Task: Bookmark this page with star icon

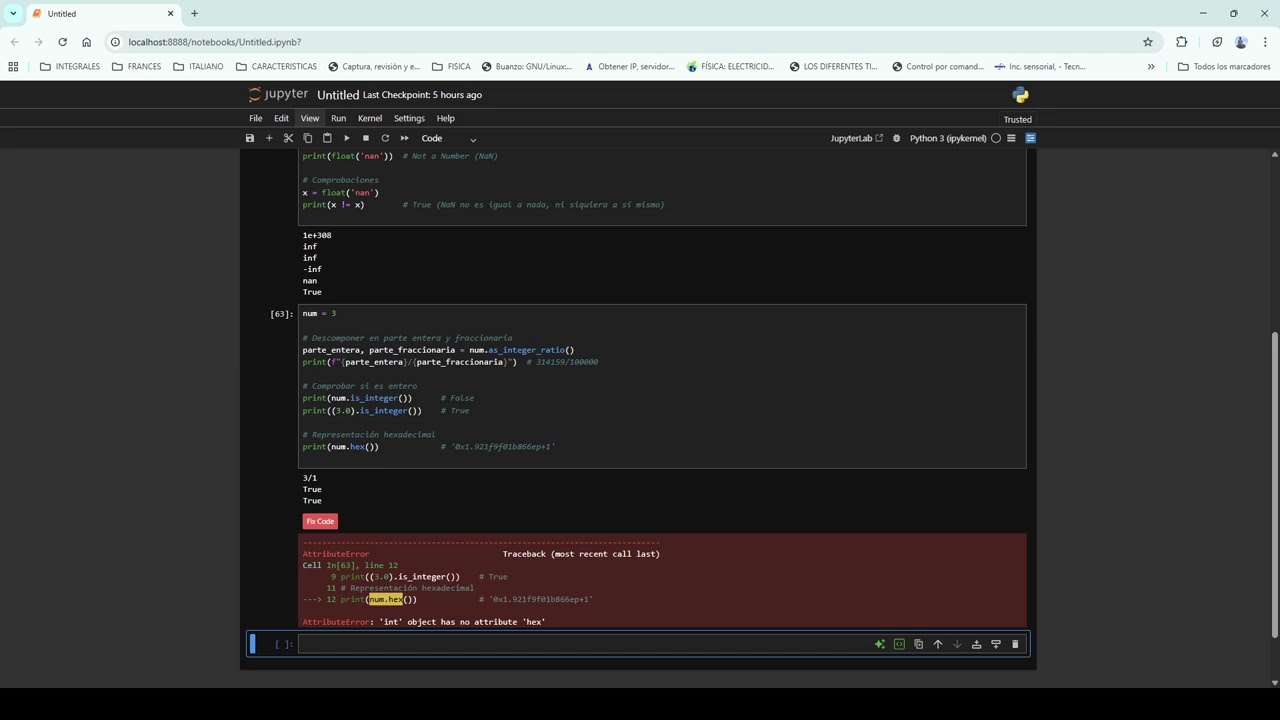Action: [1148, 42]
